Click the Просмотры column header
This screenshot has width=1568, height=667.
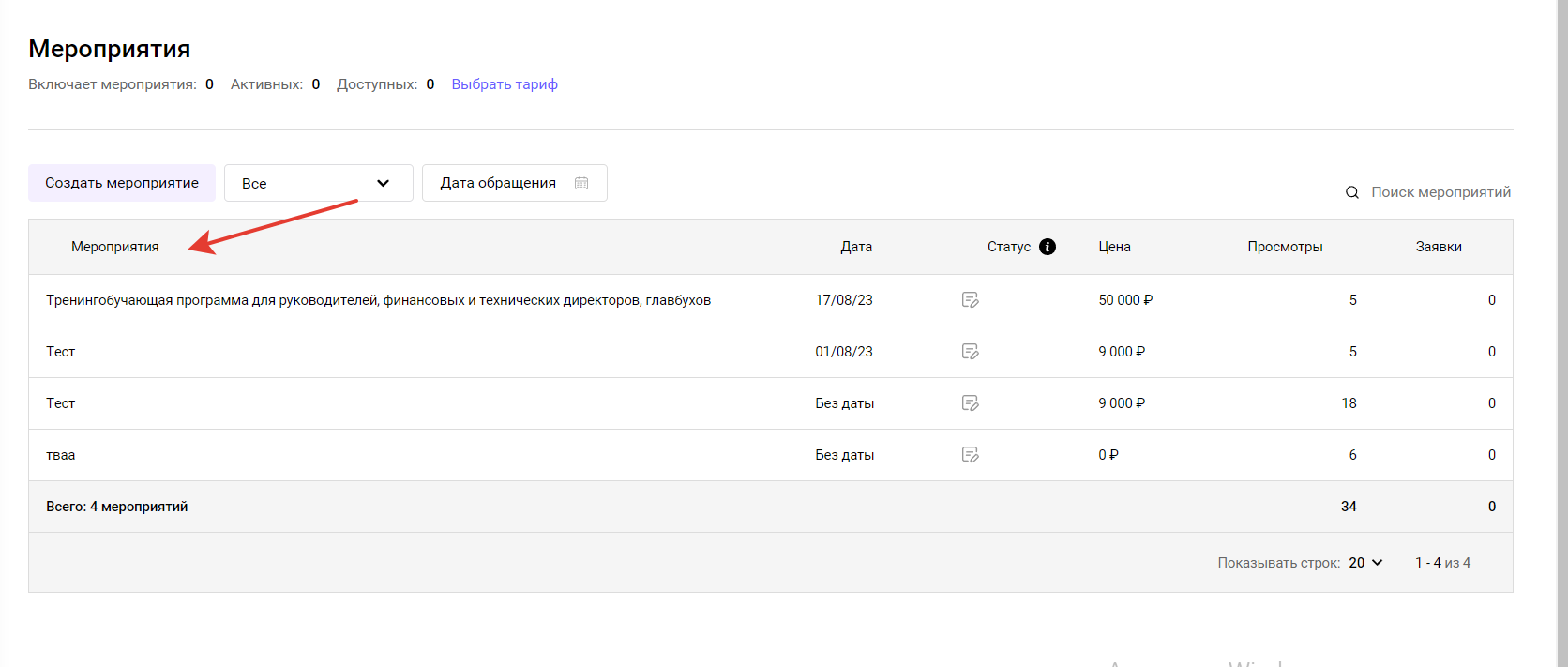(1285, 247)
